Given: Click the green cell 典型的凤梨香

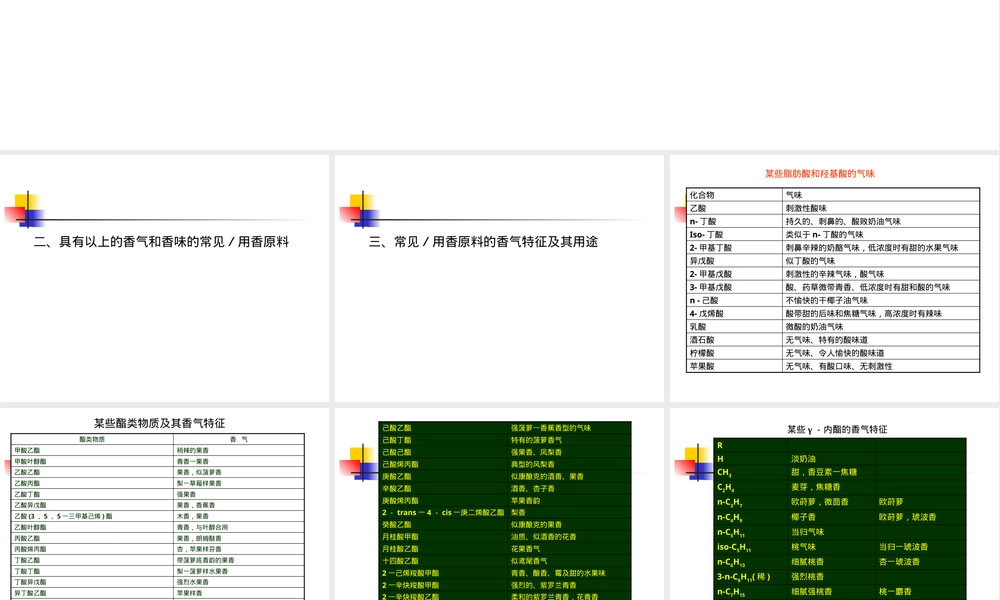Looking at the screenshot, I should [x=569, y=464].
